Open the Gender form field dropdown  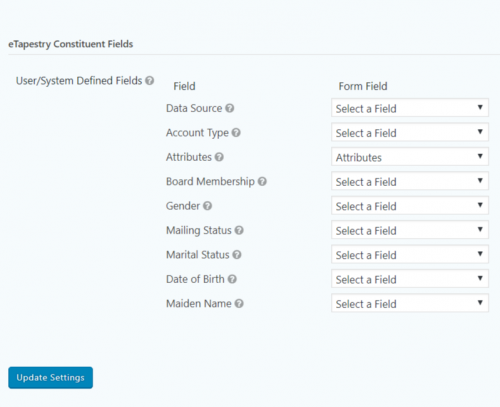(410, 205)
